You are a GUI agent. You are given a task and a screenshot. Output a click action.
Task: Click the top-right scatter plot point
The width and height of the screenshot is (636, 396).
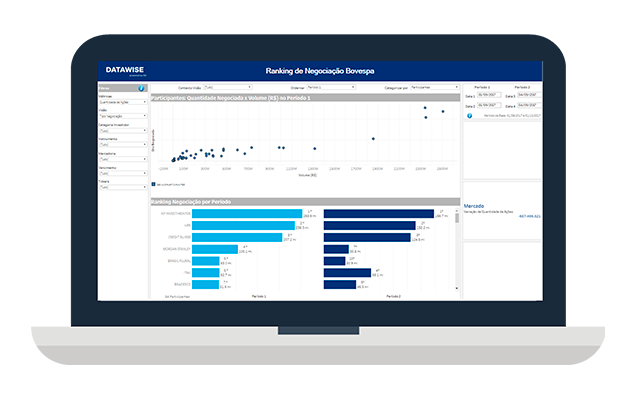(x=443, y=111)
